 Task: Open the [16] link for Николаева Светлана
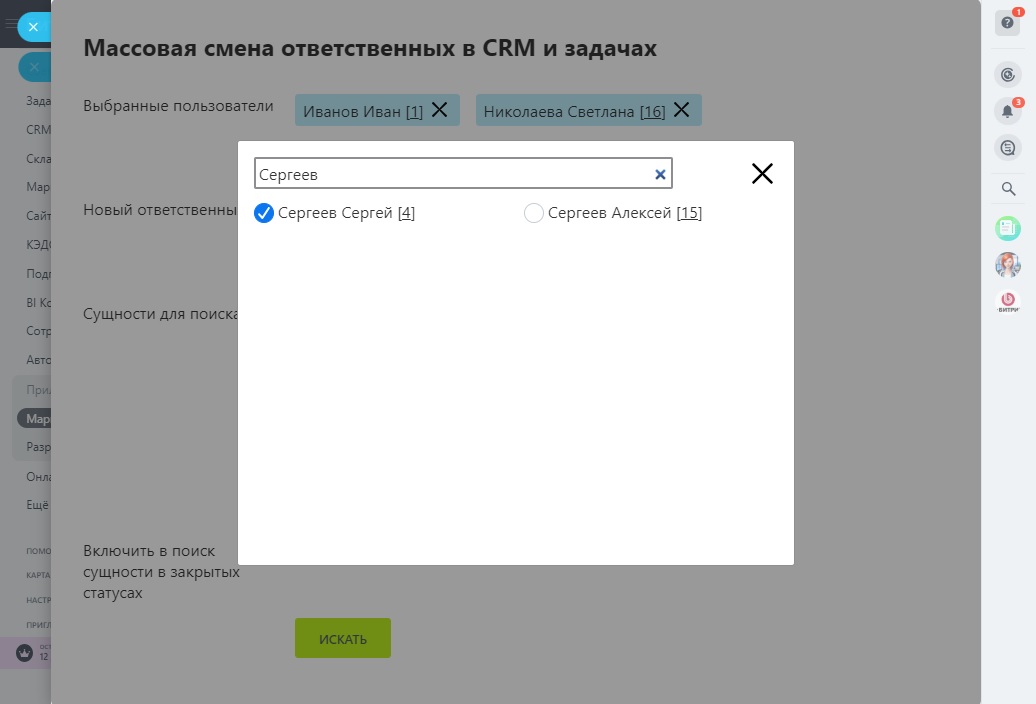652,112
